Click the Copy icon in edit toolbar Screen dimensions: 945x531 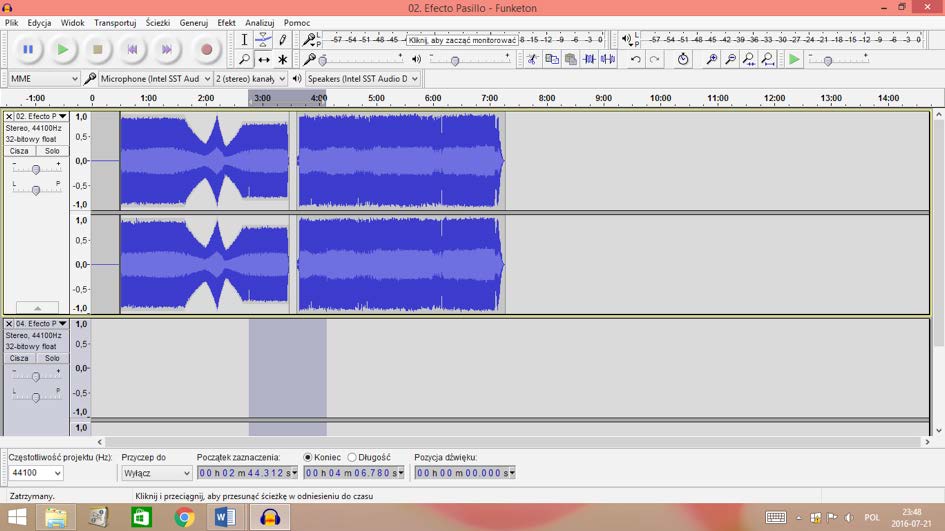pyautogui.click(x=551, y=59)
